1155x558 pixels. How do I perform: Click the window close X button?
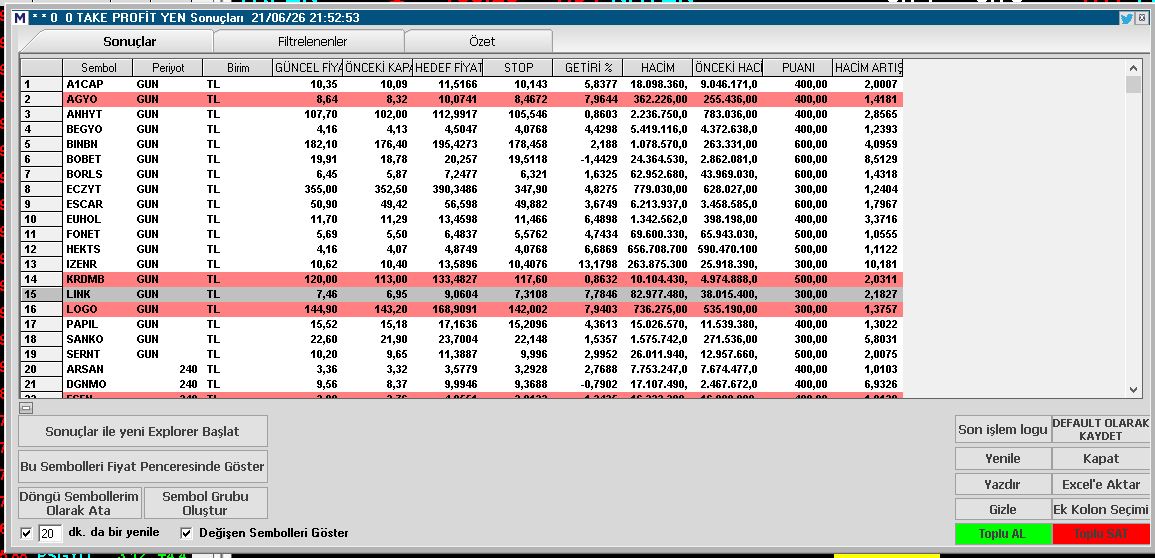pos(1142,18)
